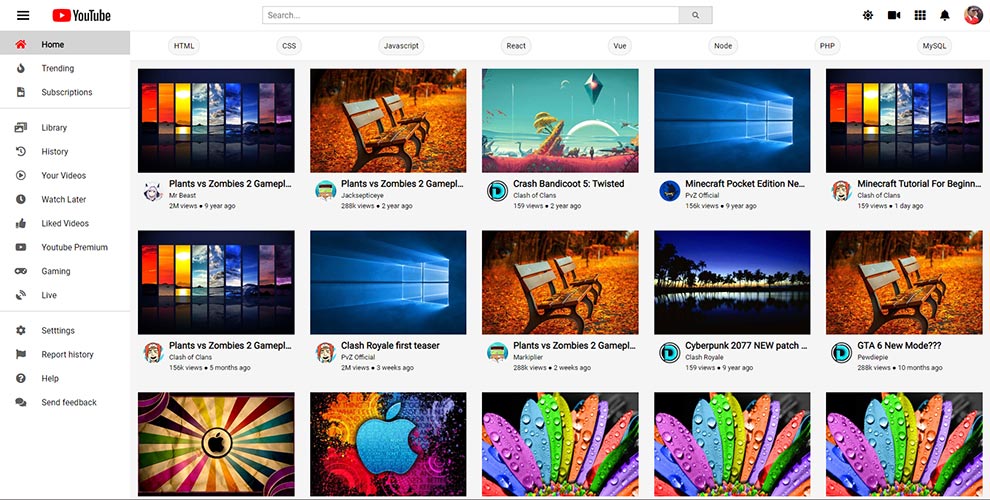Click the Your Videos play icon
990x500 pixels.
point(21,176)
